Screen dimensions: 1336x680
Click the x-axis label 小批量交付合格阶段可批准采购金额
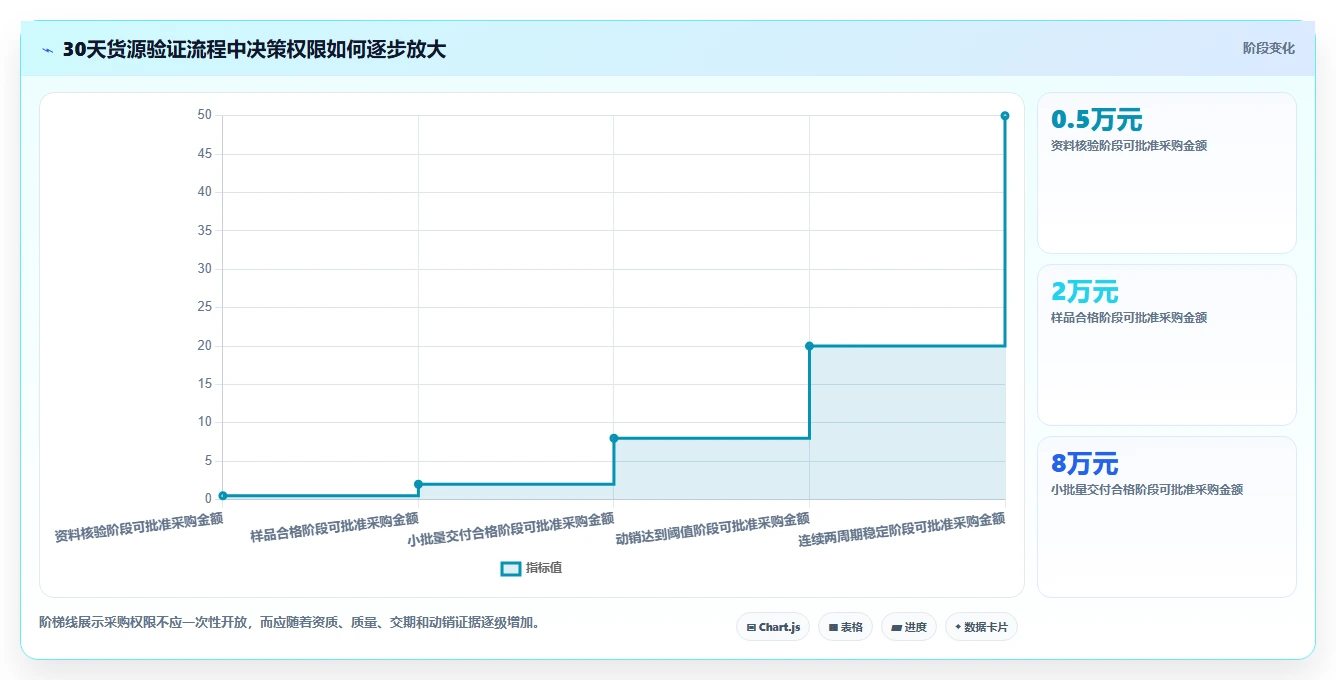coord(511,529)
